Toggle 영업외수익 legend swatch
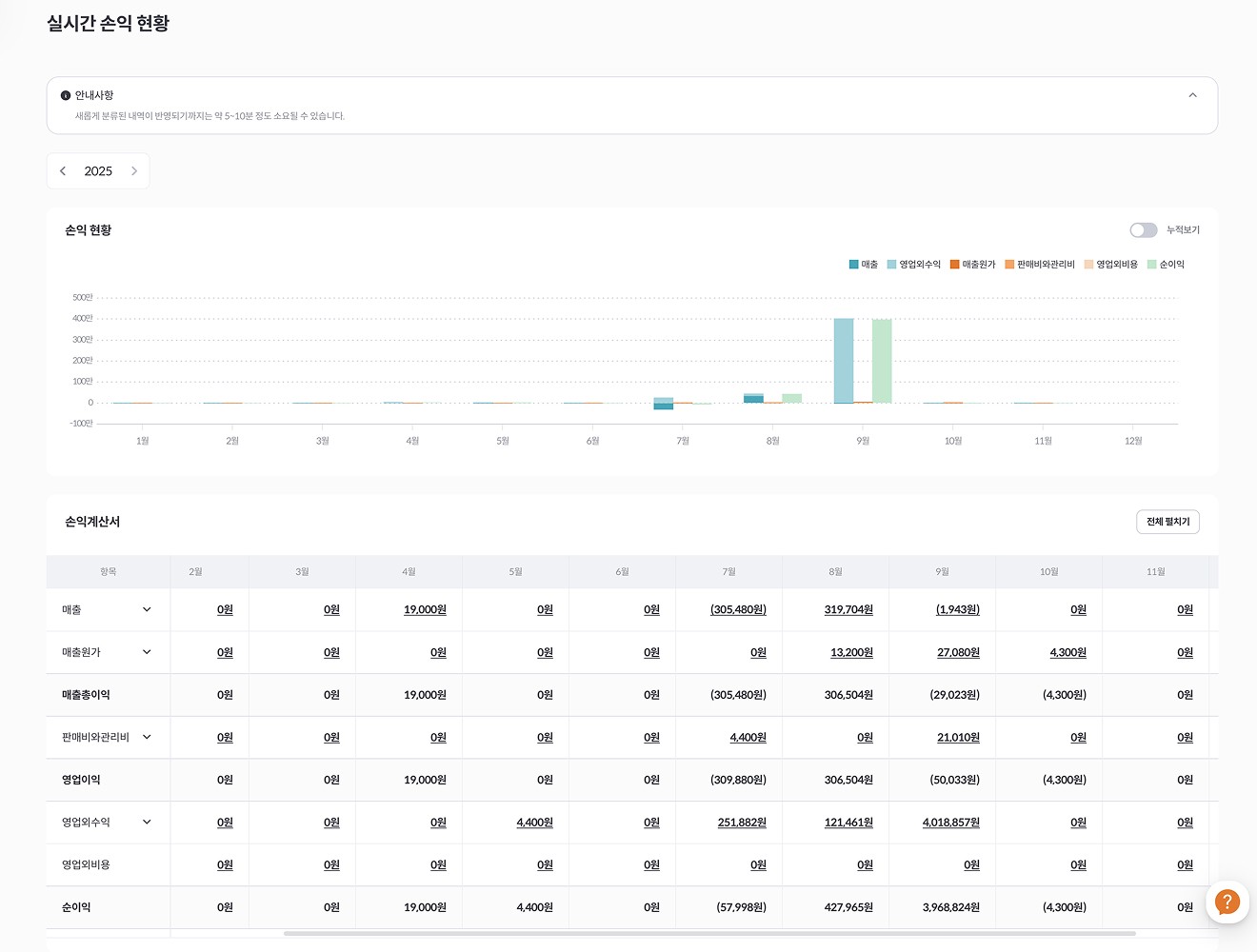 892,265
